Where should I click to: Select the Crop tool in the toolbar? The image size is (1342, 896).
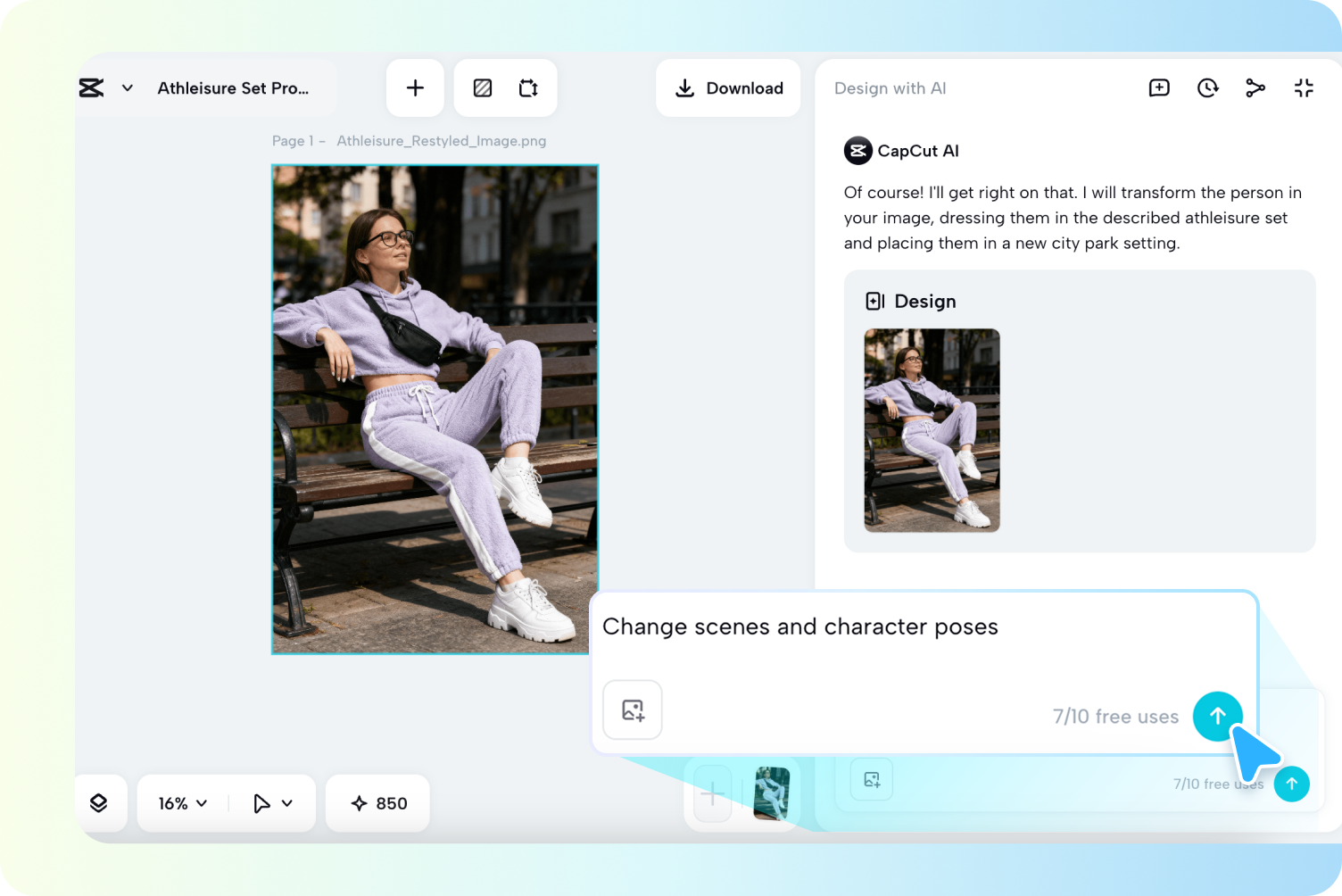[x=527, y=87]
